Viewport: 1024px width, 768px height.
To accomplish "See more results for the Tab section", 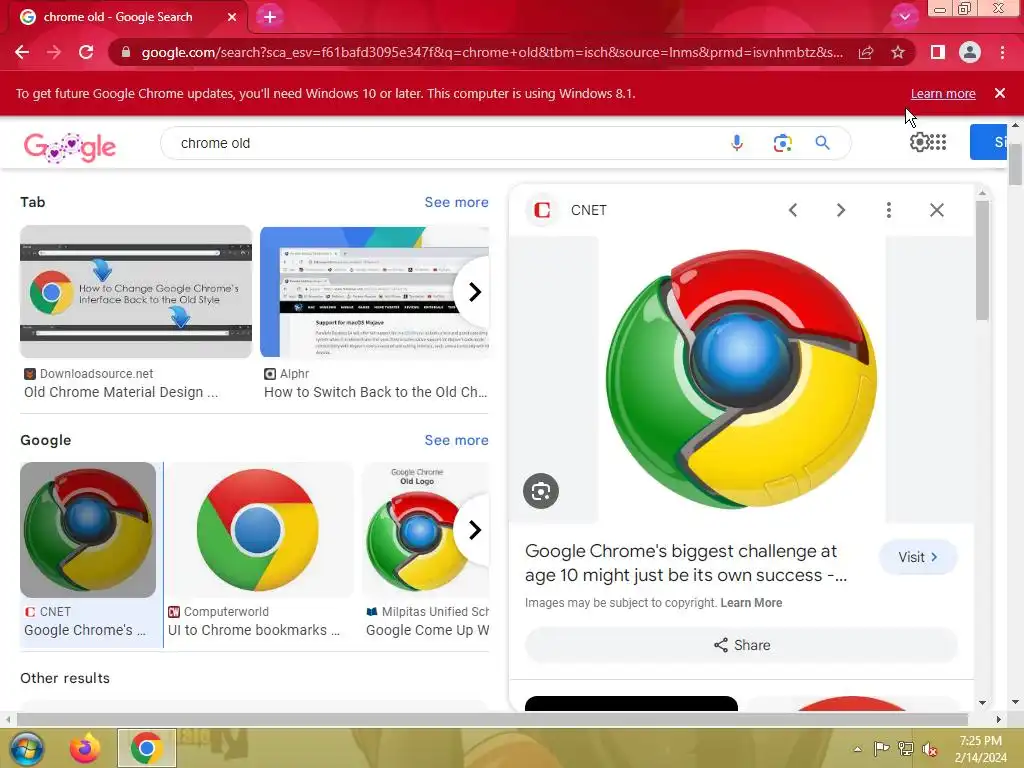I will tap(456, 202).
